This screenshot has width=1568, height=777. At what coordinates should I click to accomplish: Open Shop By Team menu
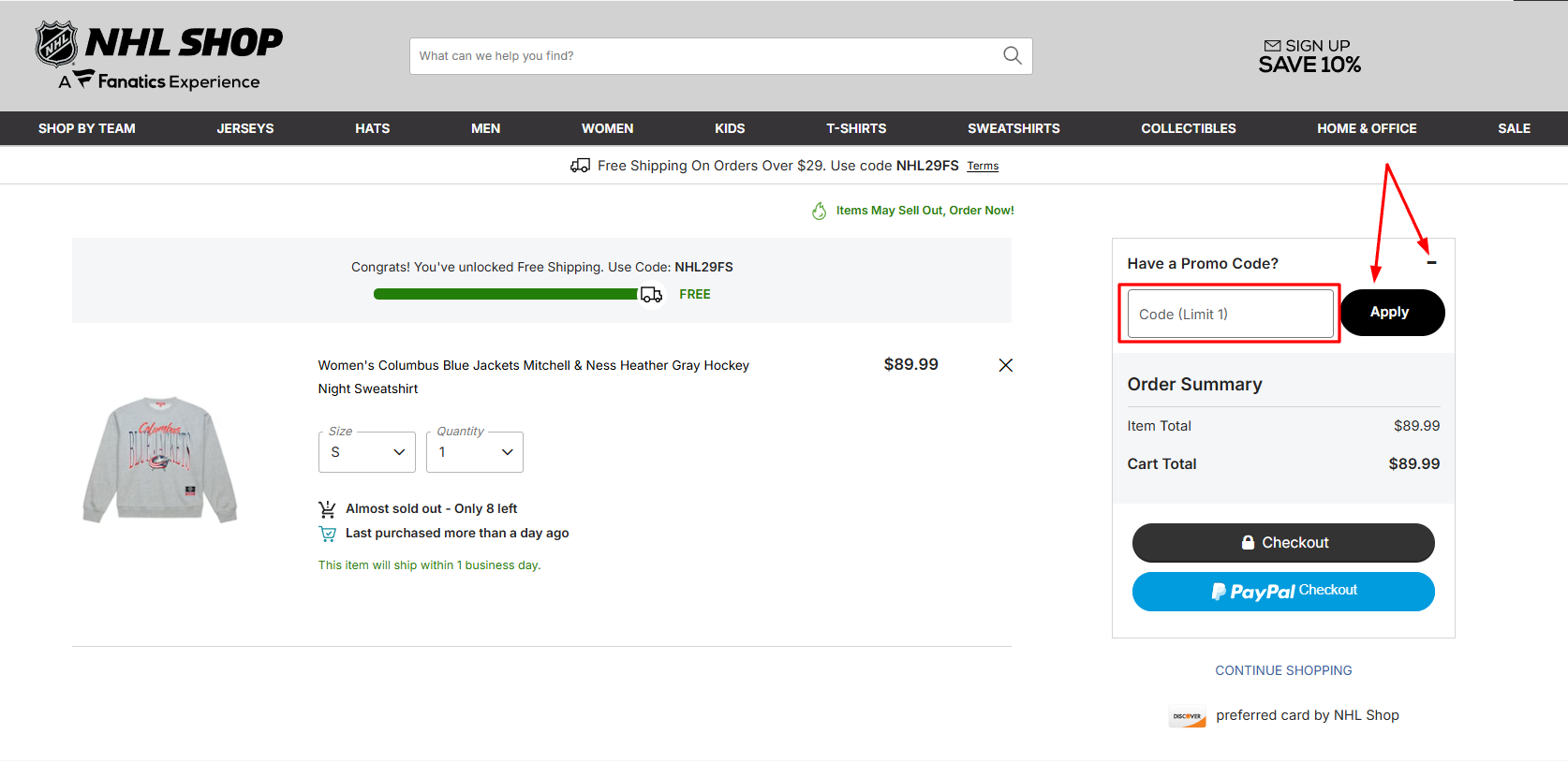[x=87, y=128]
